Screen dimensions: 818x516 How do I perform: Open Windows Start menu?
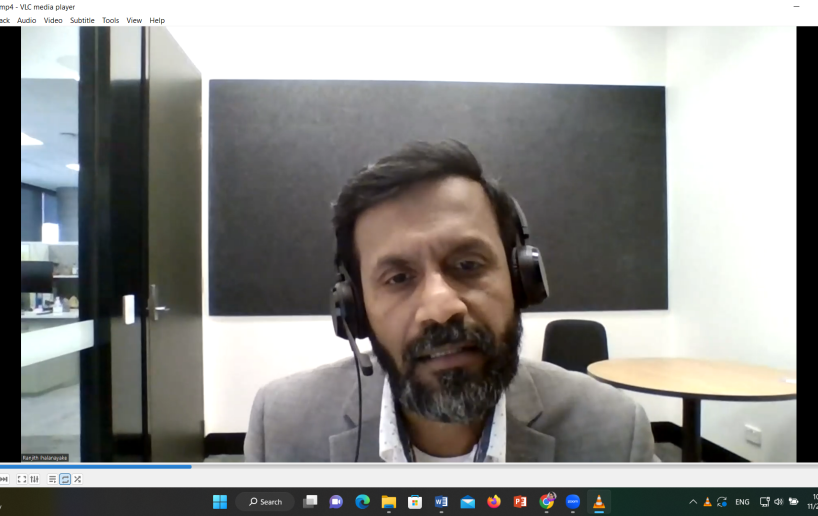(220, 502)
